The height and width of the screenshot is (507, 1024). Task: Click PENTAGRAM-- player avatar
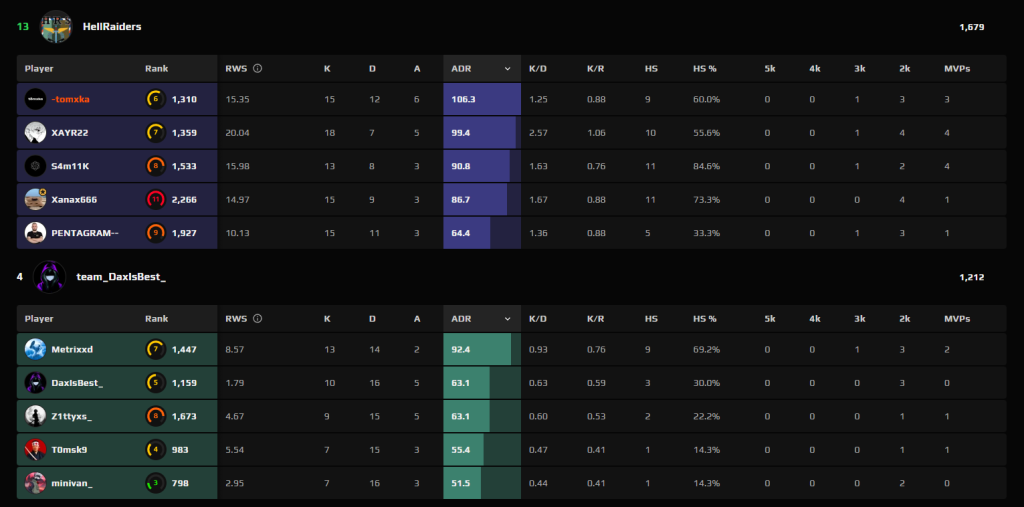point(35,232)
